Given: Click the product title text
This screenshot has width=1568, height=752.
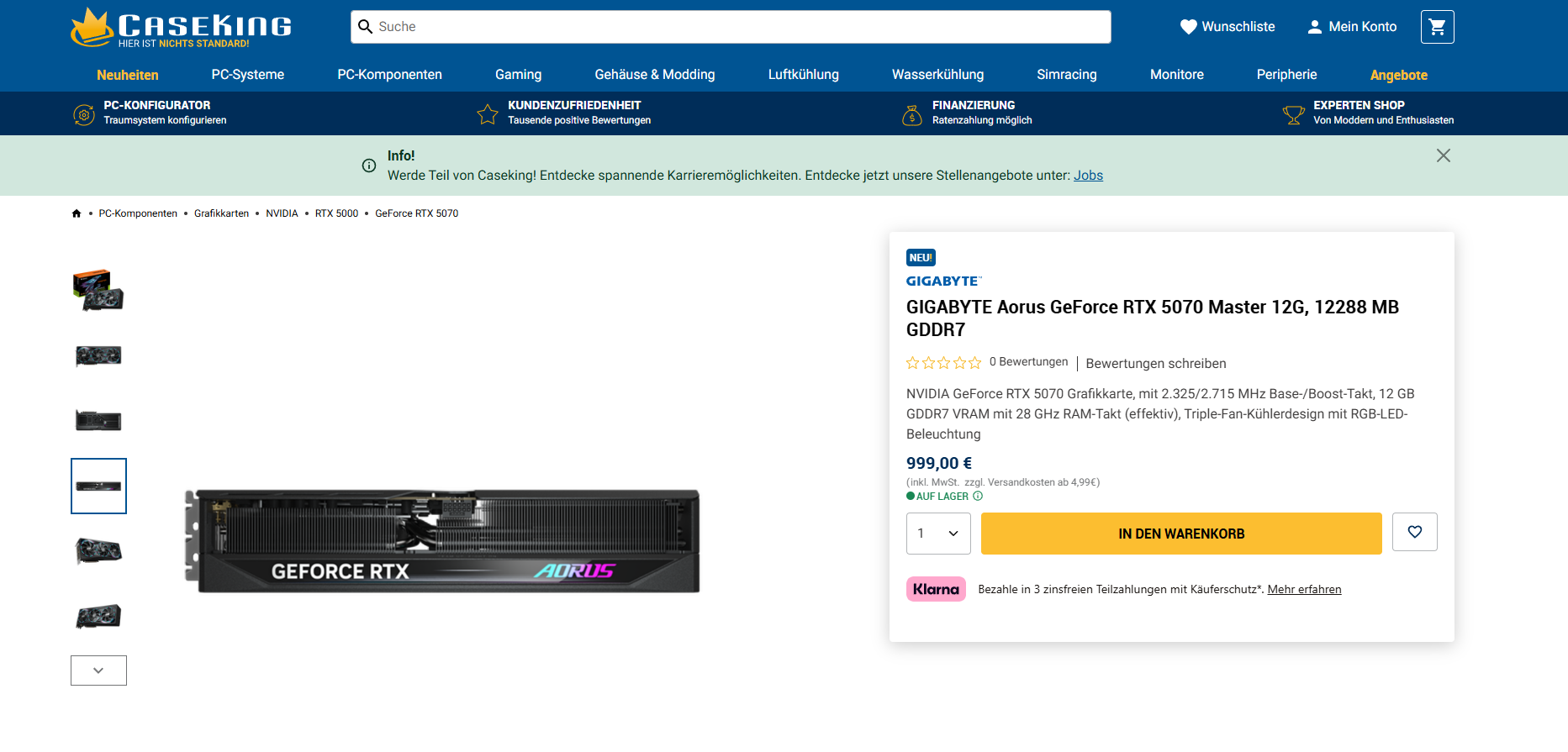Looking at the screenshot, I should tap(1153, 318).
